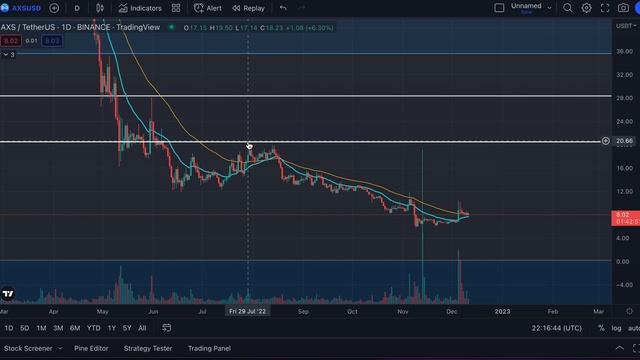
Task: Click the TradingView logo on chart
Action: 8,293
